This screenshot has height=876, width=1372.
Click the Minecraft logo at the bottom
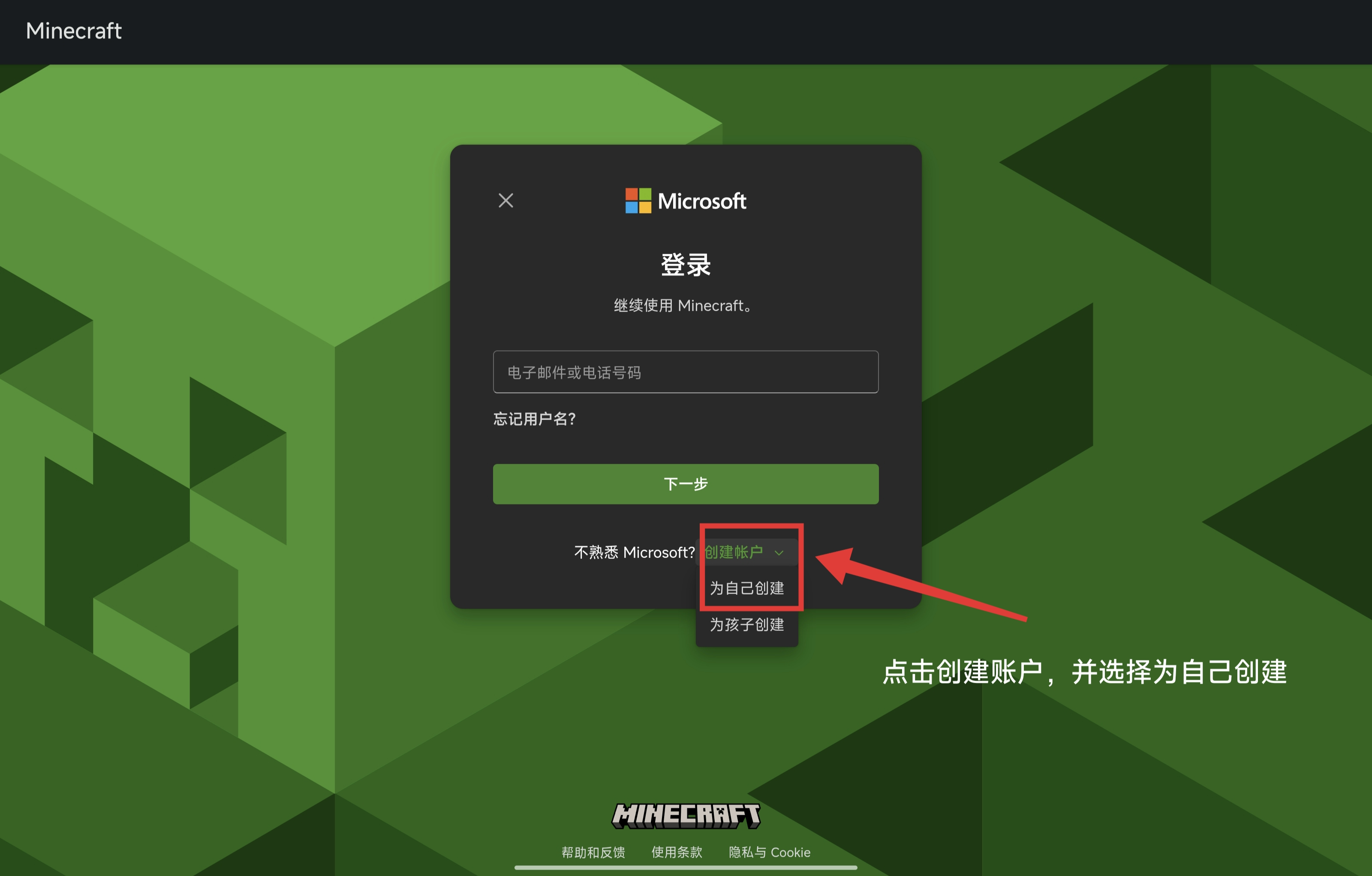tap(686, 816)
